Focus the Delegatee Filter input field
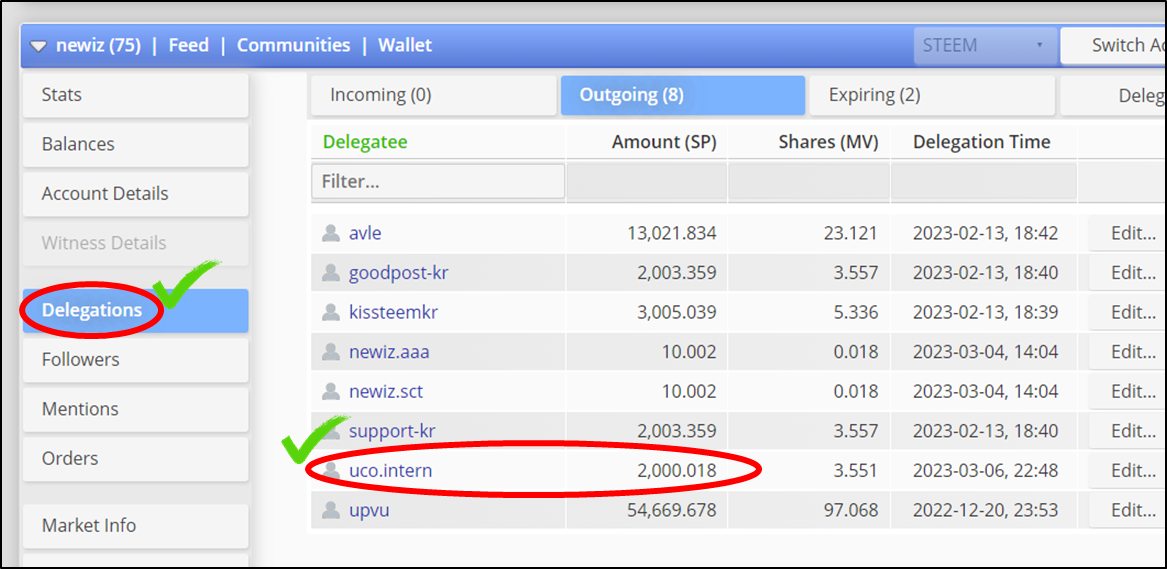 pyautogui.click(x=438, y=181)
